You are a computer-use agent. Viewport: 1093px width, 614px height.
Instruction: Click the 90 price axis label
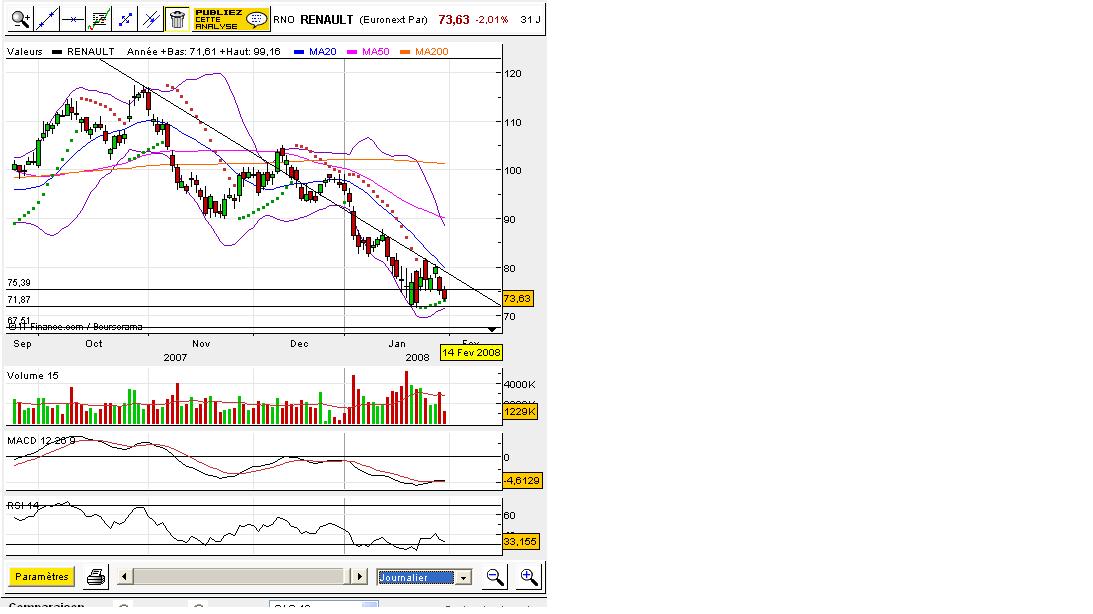coord(510,220)
